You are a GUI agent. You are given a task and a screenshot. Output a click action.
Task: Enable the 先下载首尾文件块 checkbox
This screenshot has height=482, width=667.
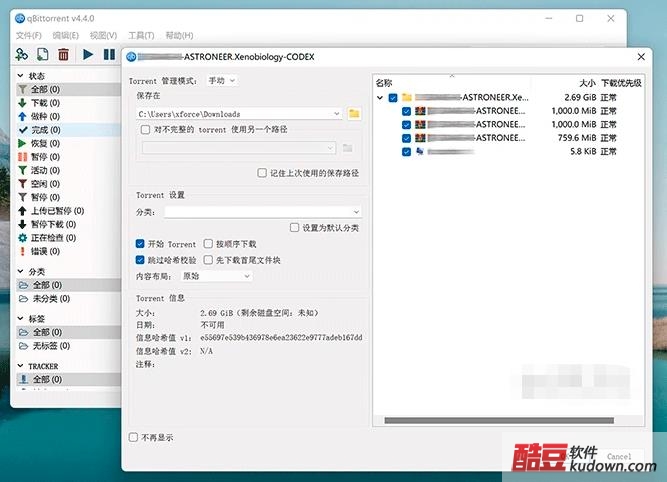click(208, 260)
